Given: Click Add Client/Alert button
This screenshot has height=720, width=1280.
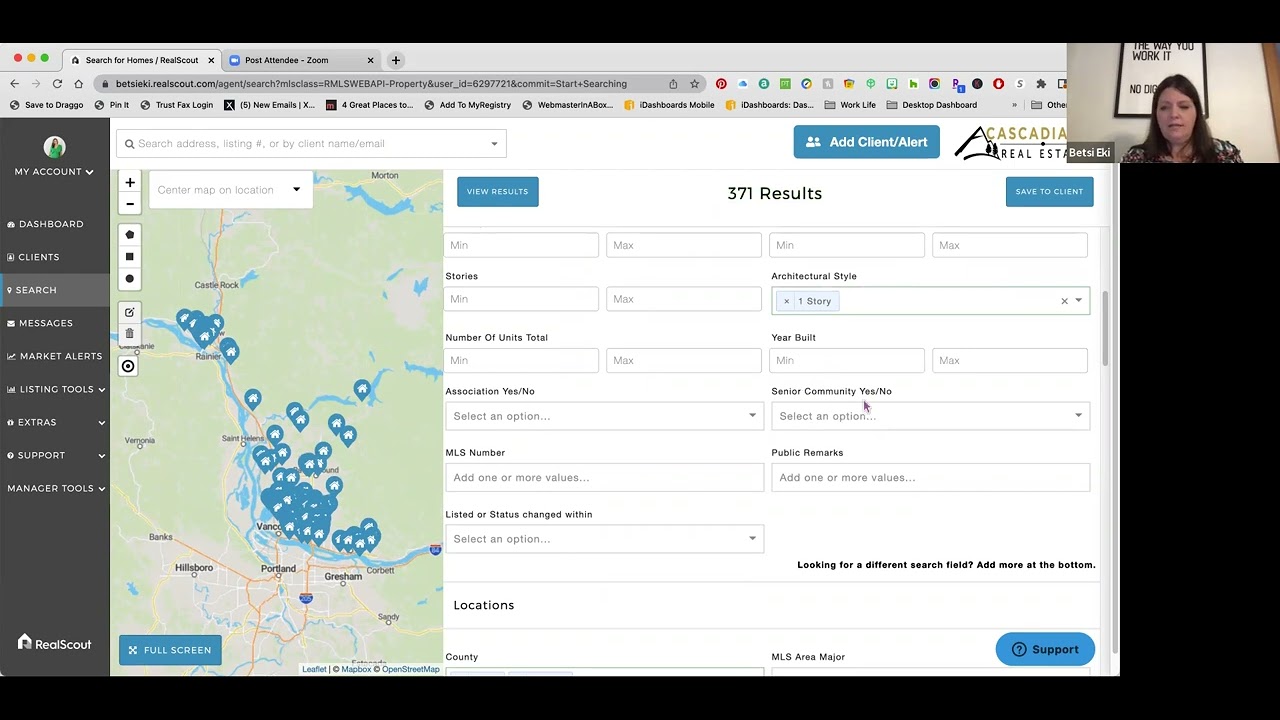Looking at the screenshot, I should pos(866,142).
